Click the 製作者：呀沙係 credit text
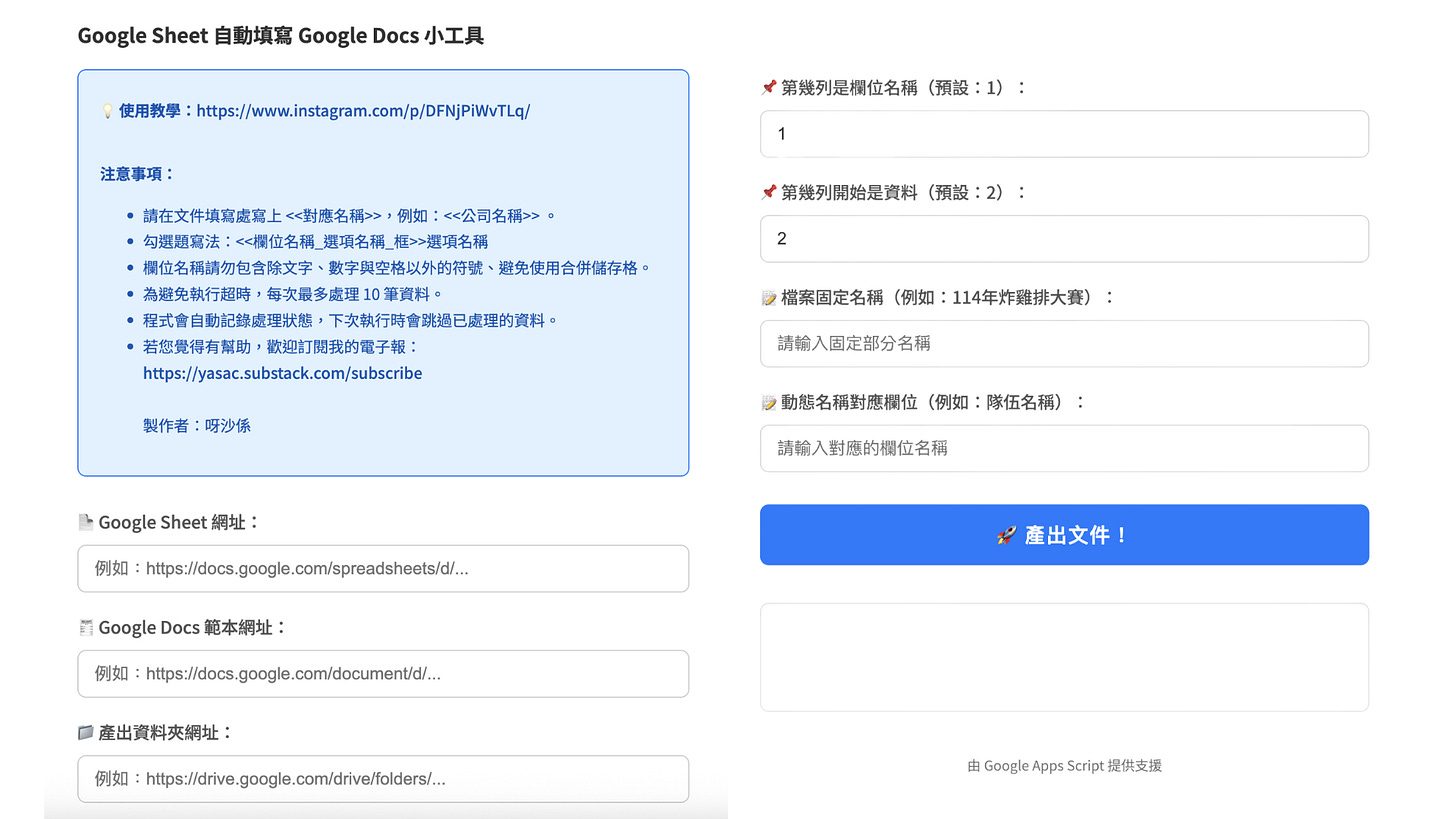The height and width of the screenshot is (819, 1456). point(197,425)
